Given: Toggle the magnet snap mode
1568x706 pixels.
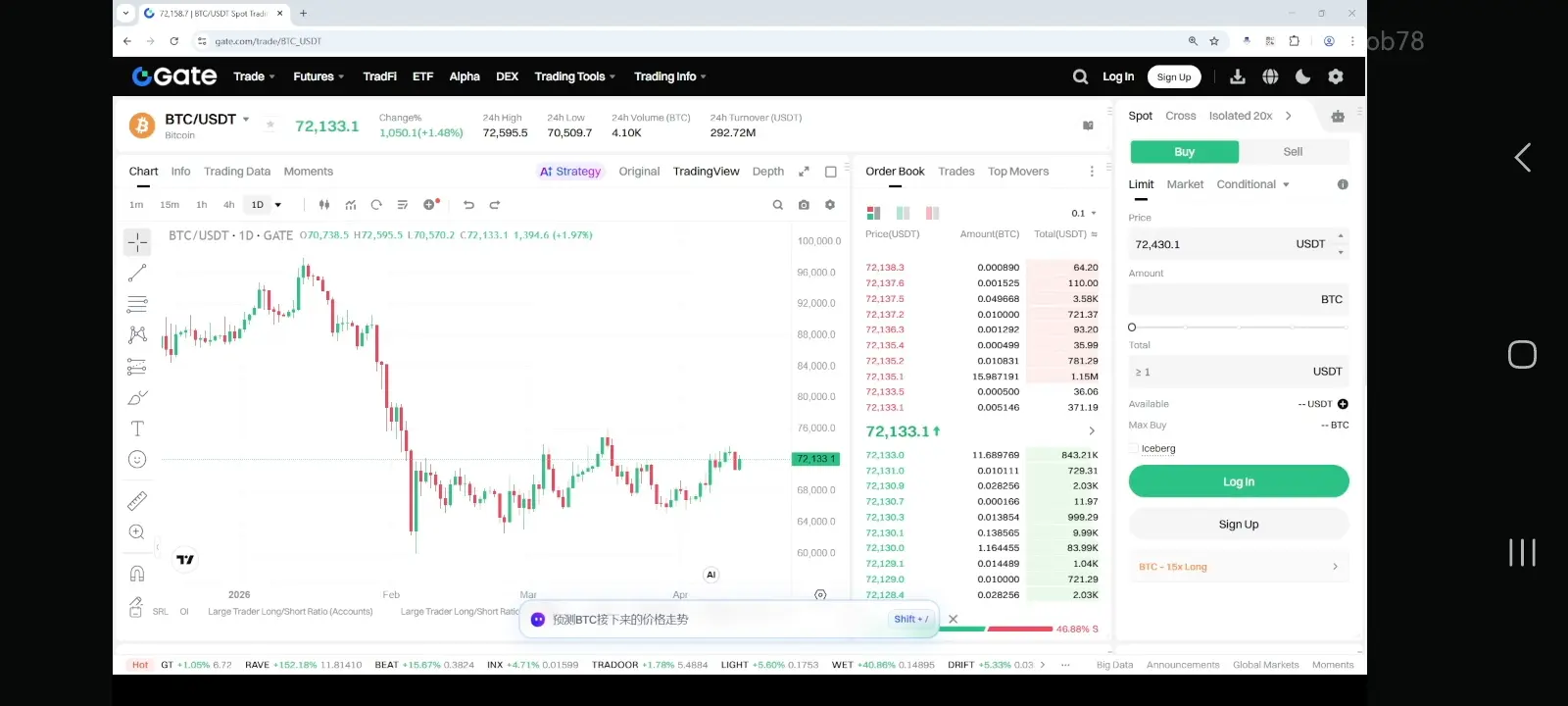Looking at the screenshot, I should click(137, 574).
